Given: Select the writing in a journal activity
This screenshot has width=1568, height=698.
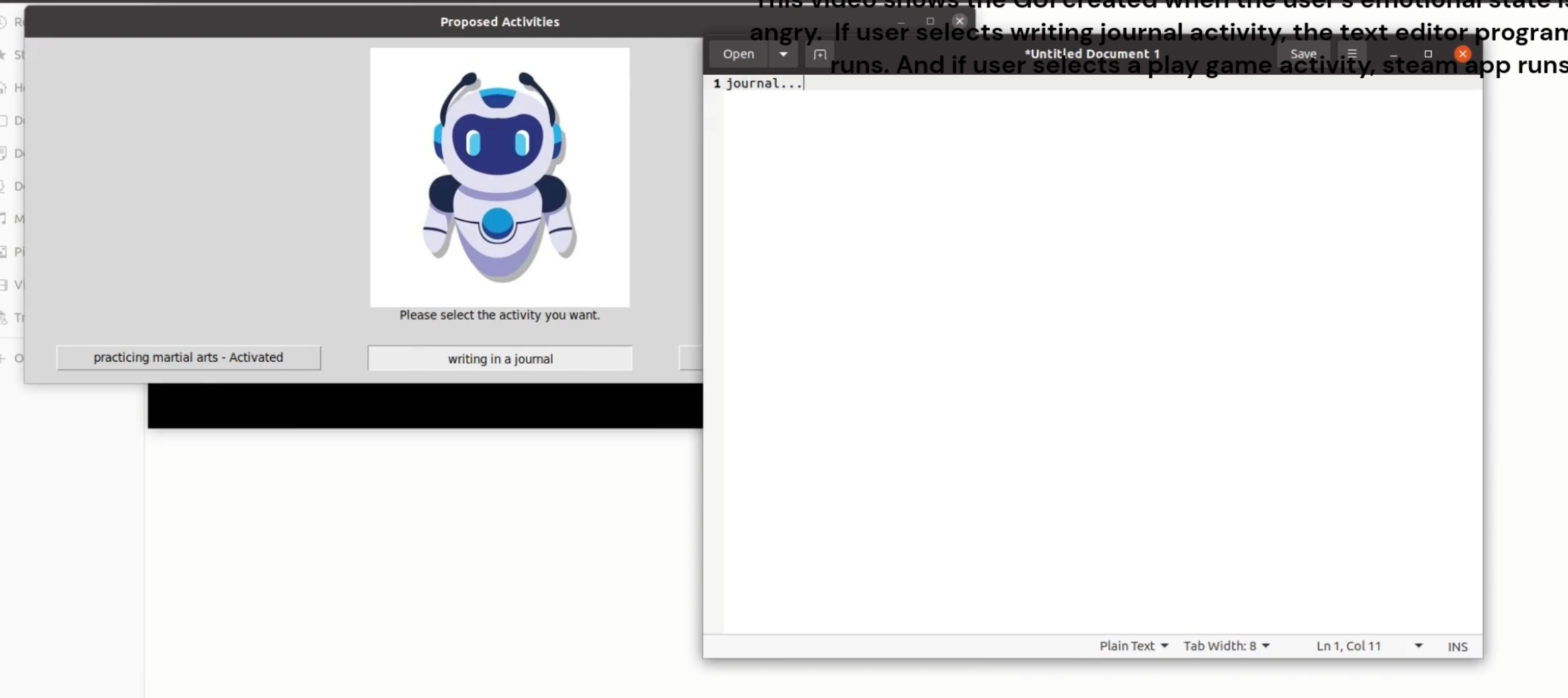Looking at the screenshot, I should pyautogui.click(x=500, y=358).
